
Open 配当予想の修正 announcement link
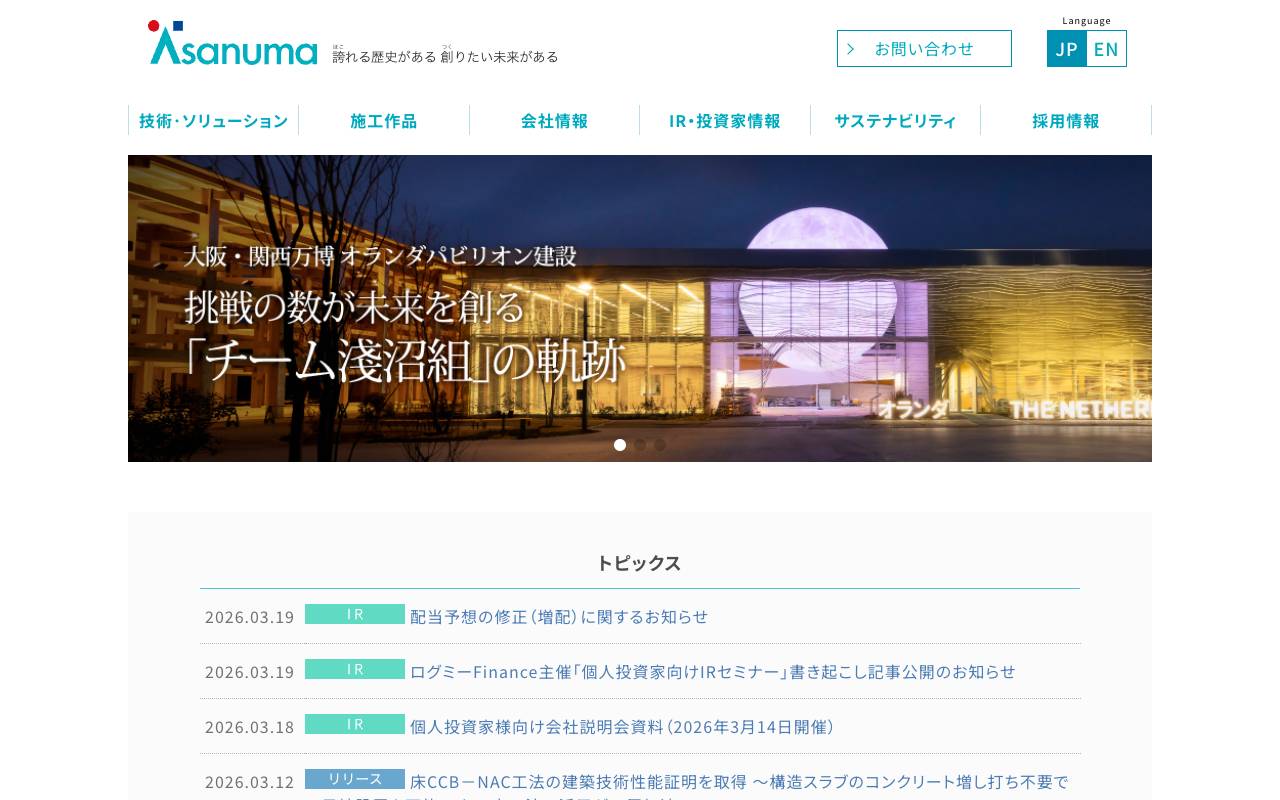[558, 616]
